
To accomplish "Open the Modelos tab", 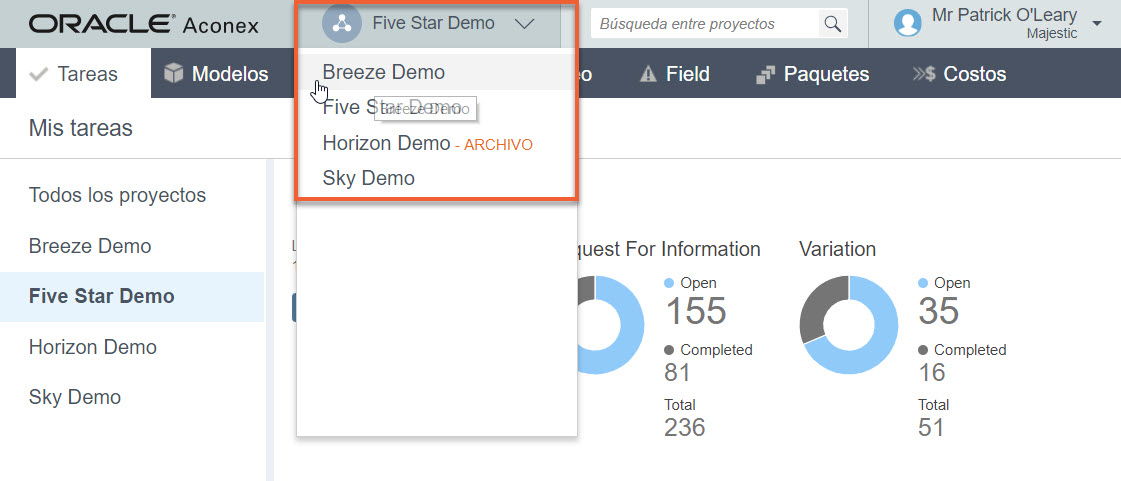I will coord(216,74).
